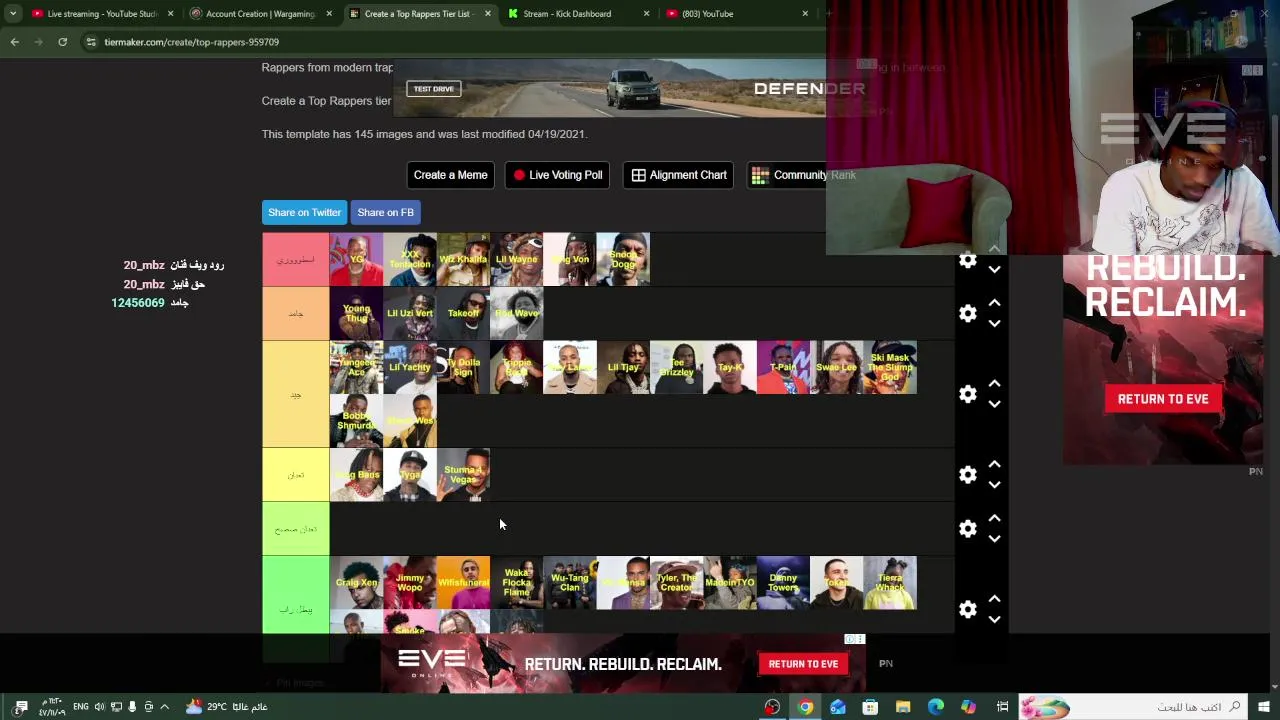1280x720 pixels.
Task: Close the Wargaming Account Creation tab
Action: [x=329, y=14]
